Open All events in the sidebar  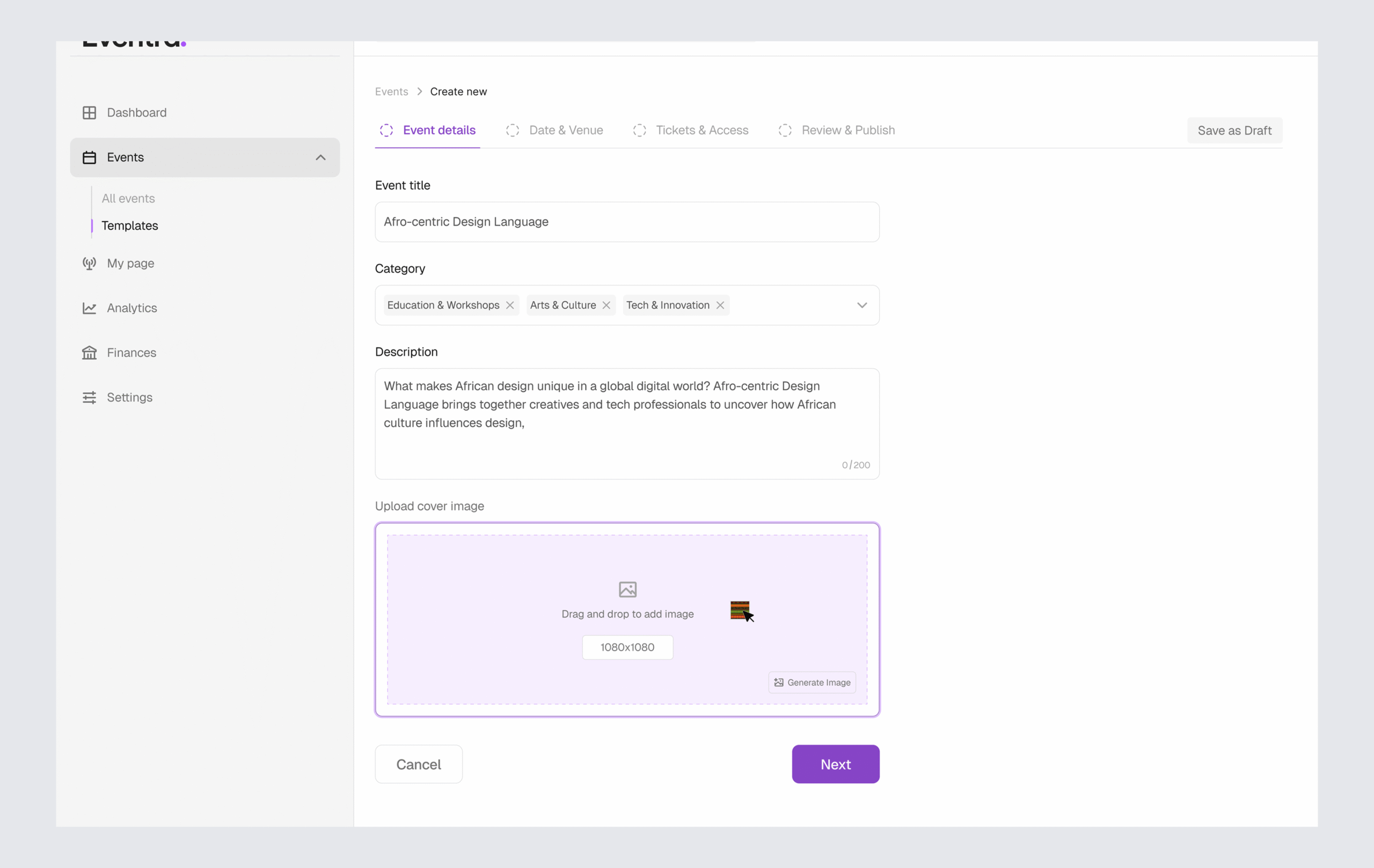pyautogui.click(x=128, y=199)
